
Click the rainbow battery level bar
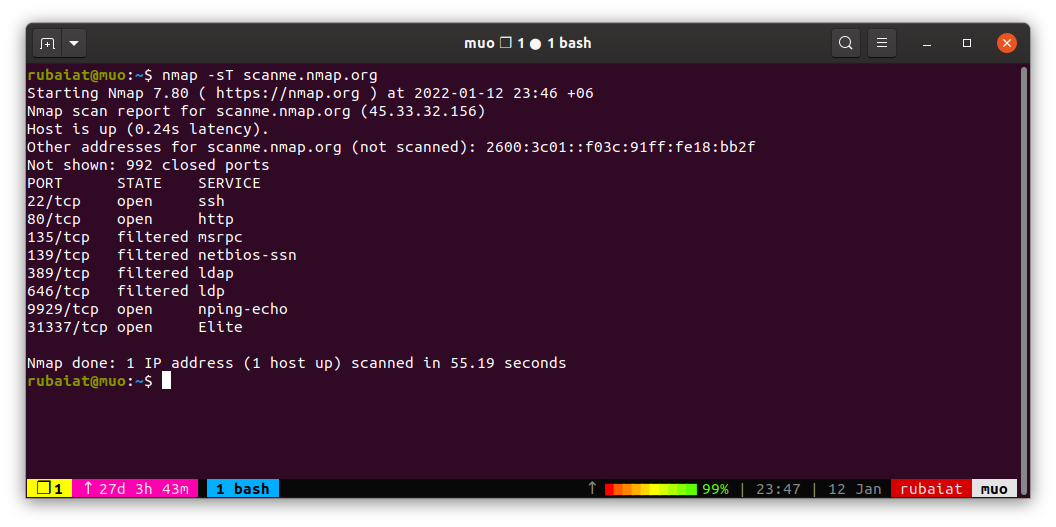tap(650, 489)
